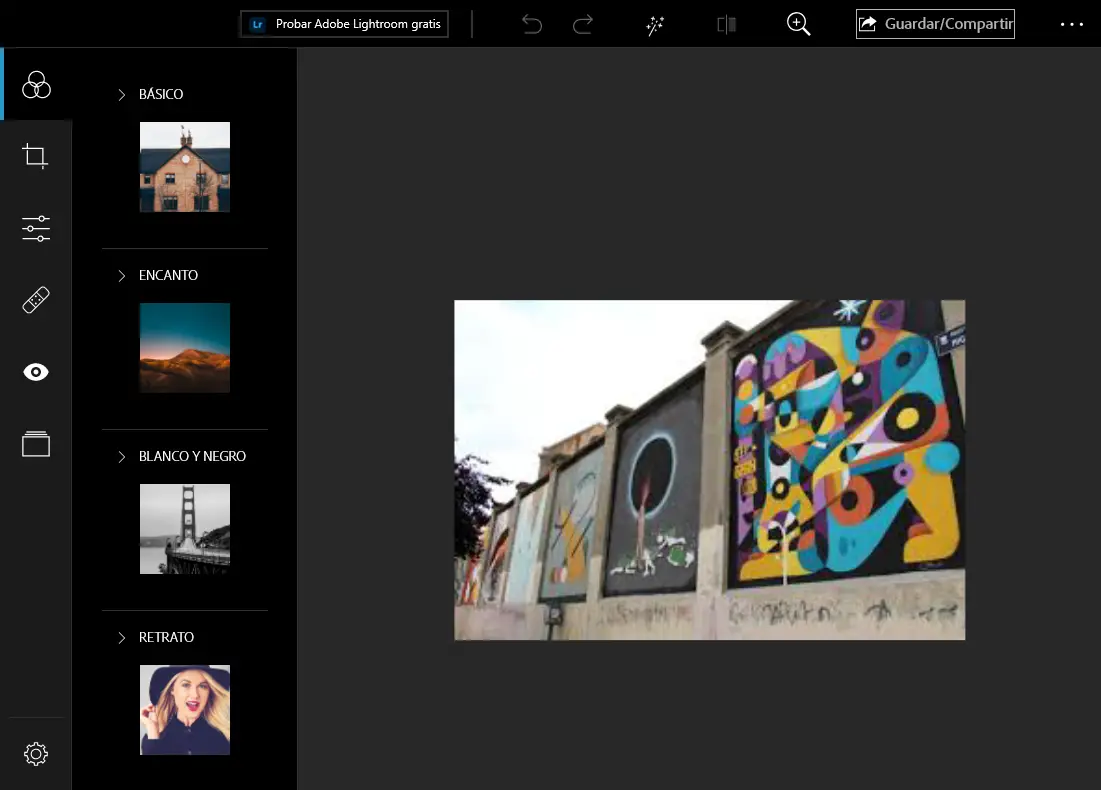Click Guardar/Compartir button

(x=935, y=24)
